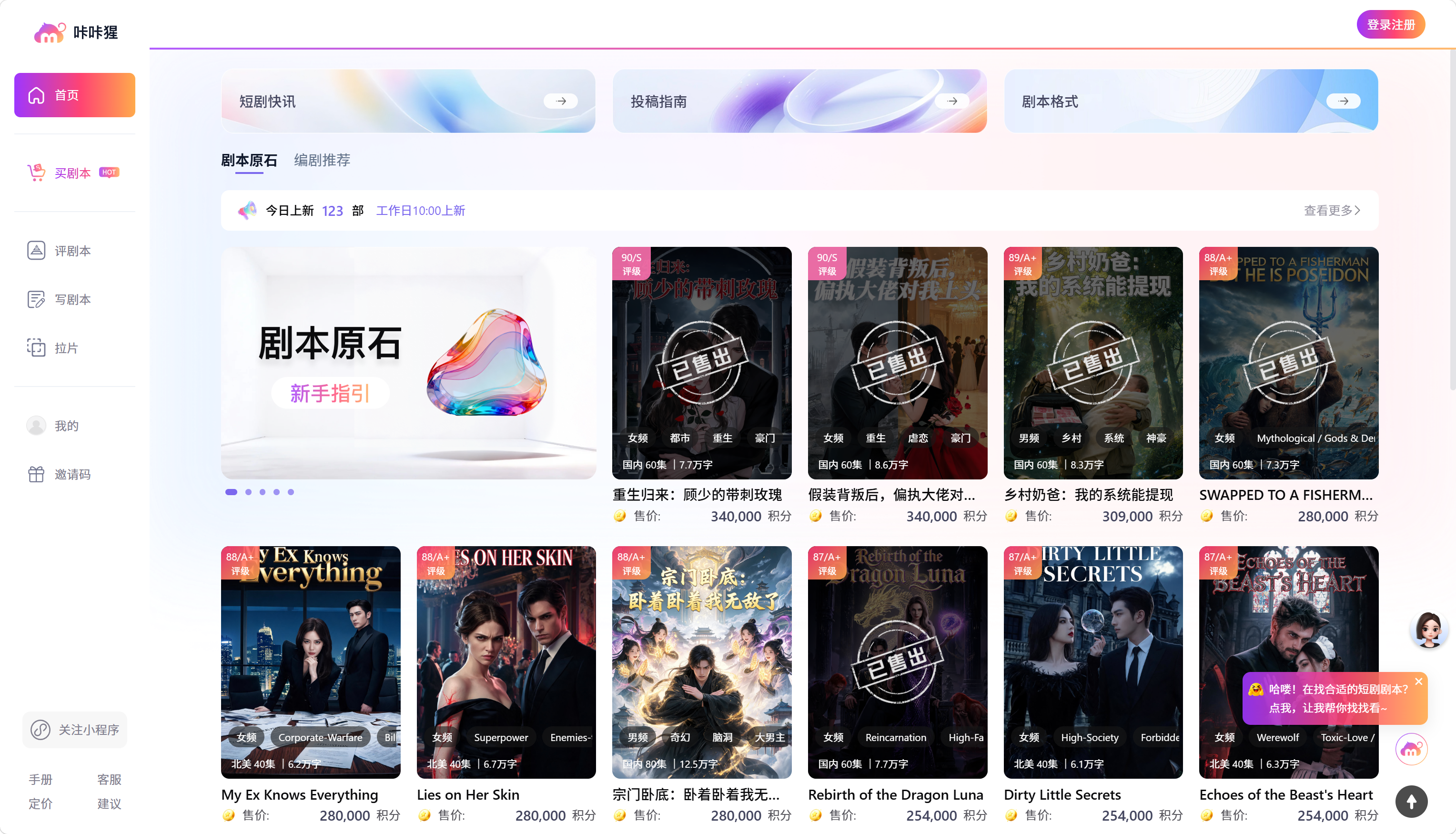This screenshot has width=1456, height=834.
Task: Open the Dirty Little Secrets cover thumbnail
Action: click(x=1093, y=662)
